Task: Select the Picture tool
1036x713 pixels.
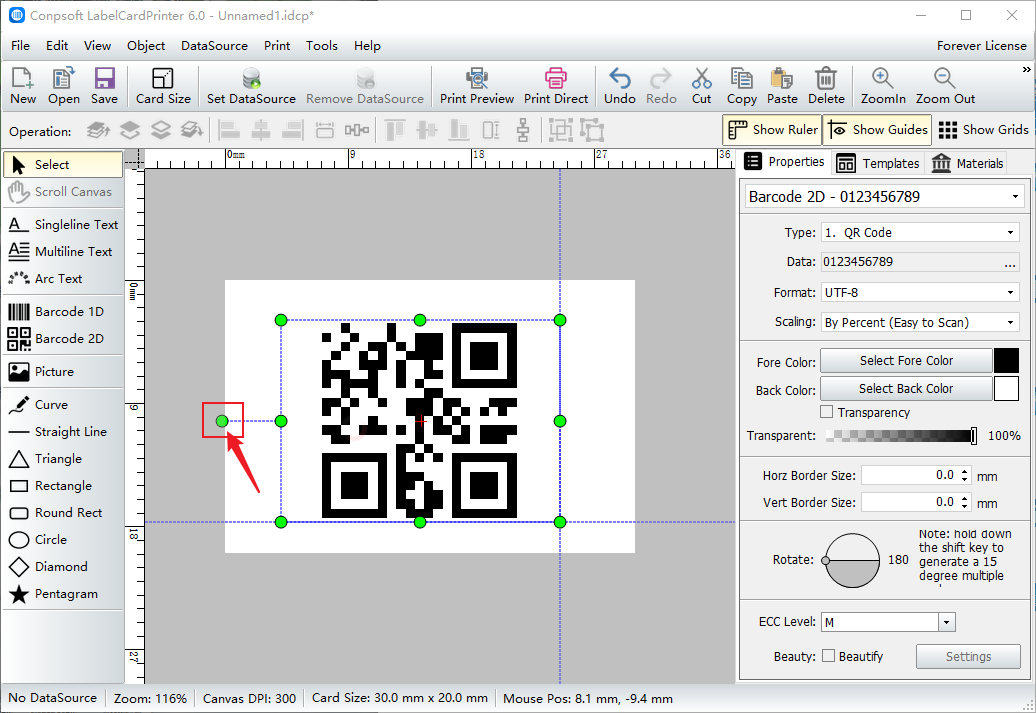Action: 63,371
